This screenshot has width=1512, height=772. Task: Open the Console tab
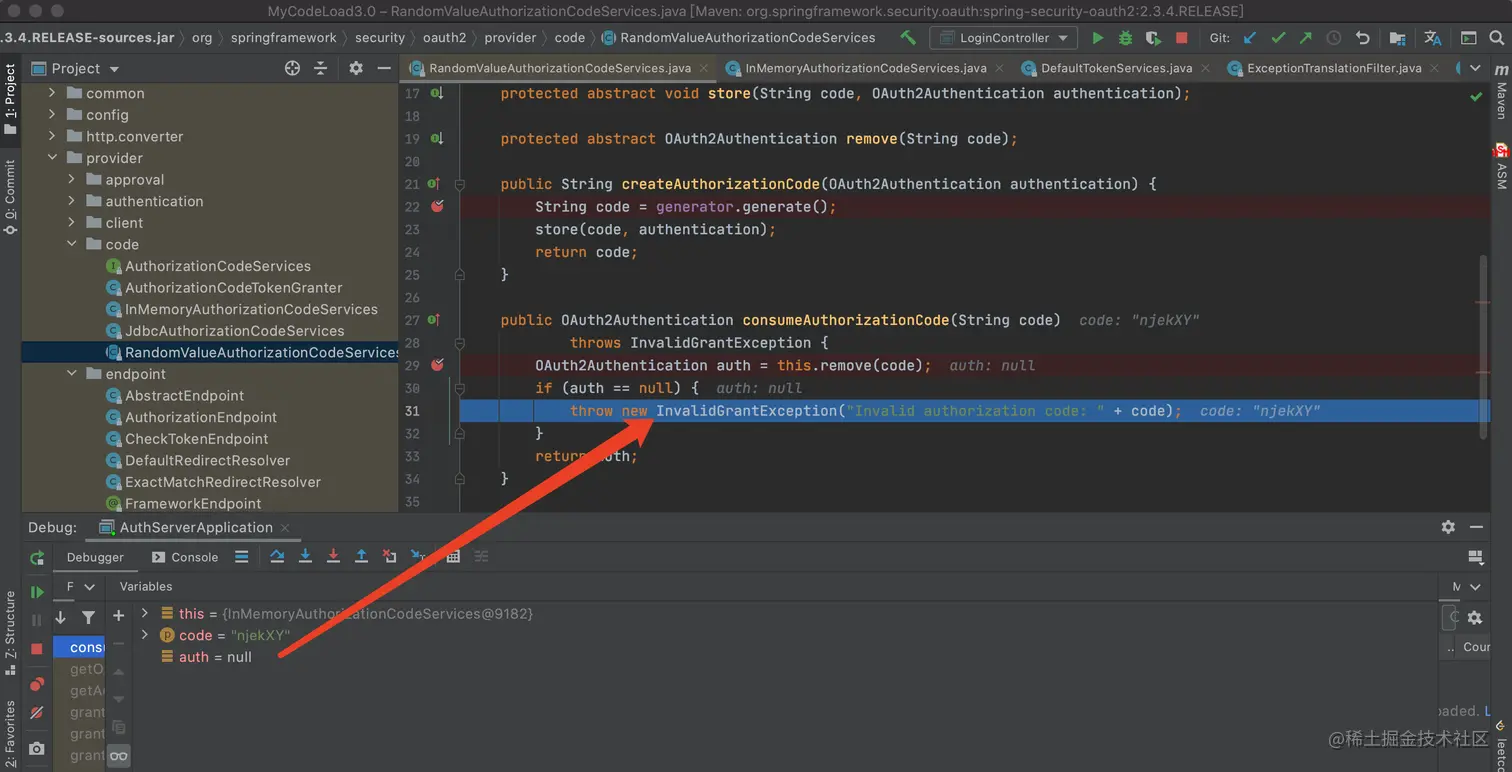(x=184, y=557)
